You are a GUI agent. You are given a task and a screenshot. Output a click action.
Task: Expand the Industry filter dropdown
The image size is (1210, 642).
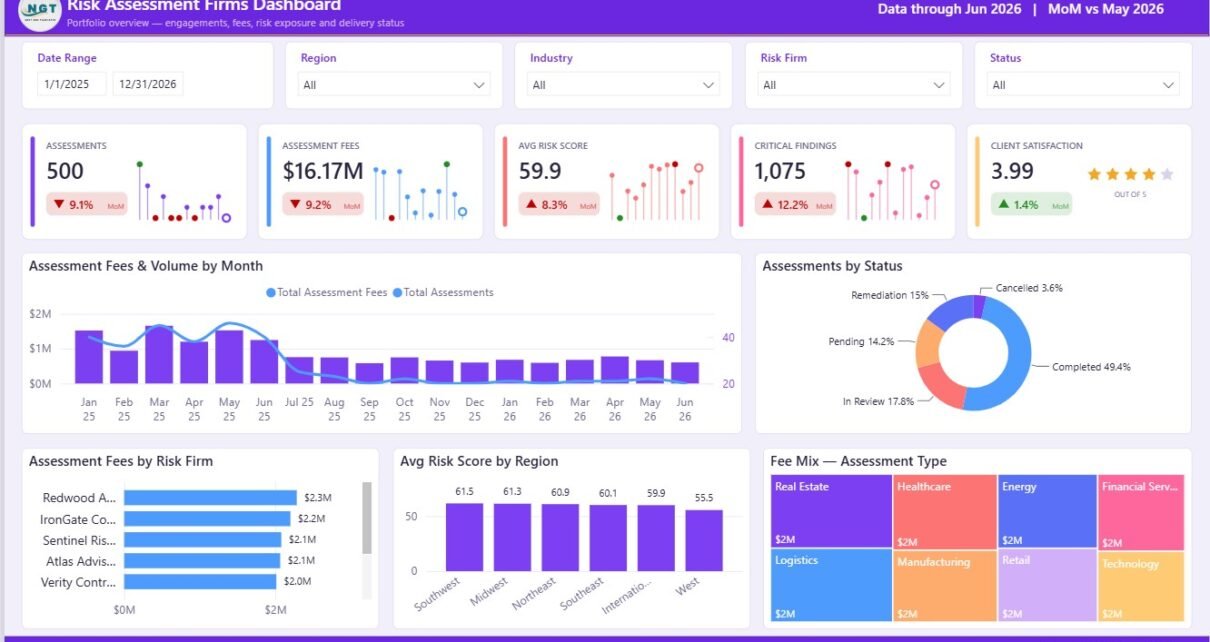(623, 85)
